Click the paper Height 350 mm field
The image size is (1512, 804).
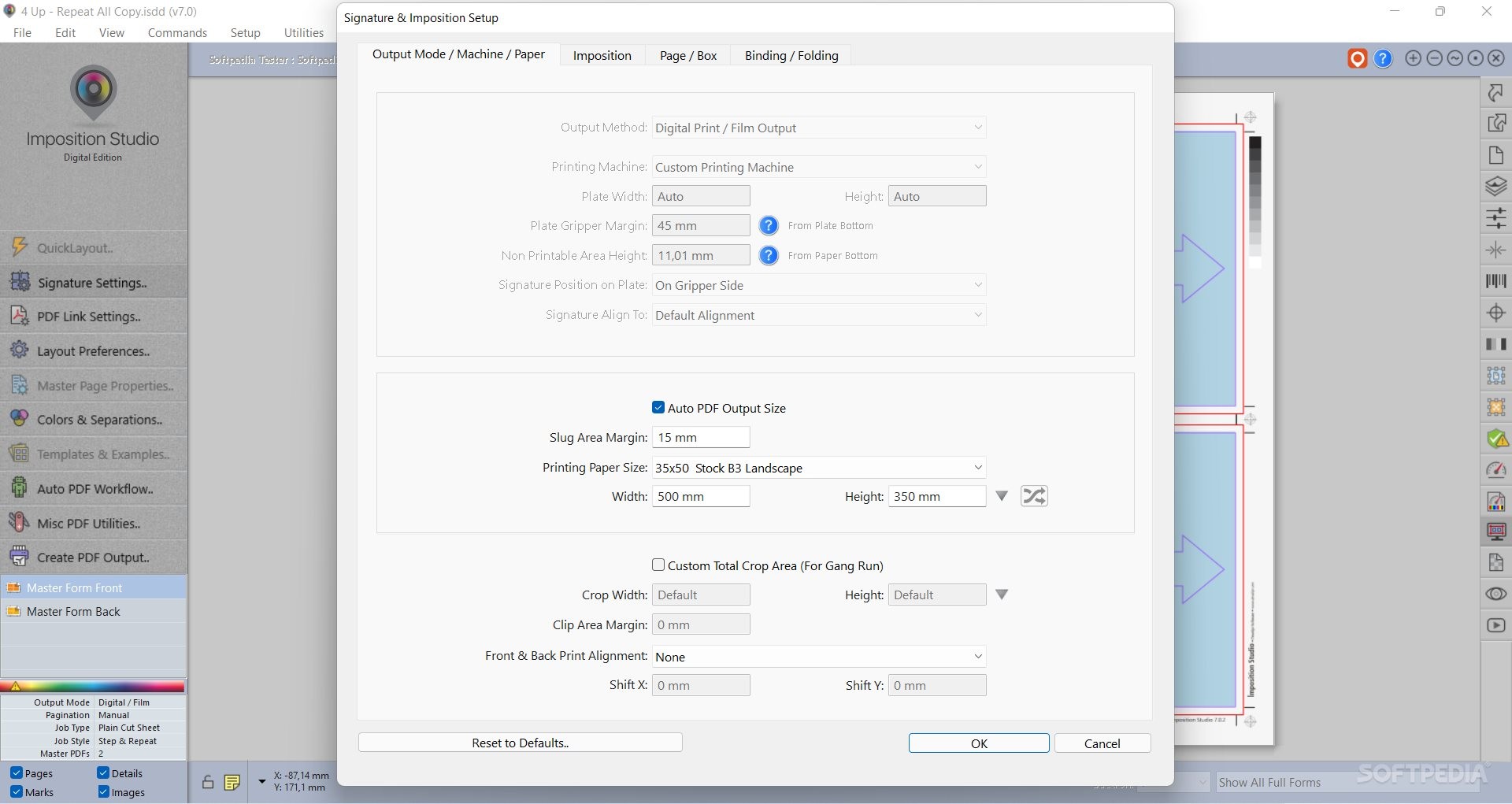pyautogui.click(x=937, y=496)
